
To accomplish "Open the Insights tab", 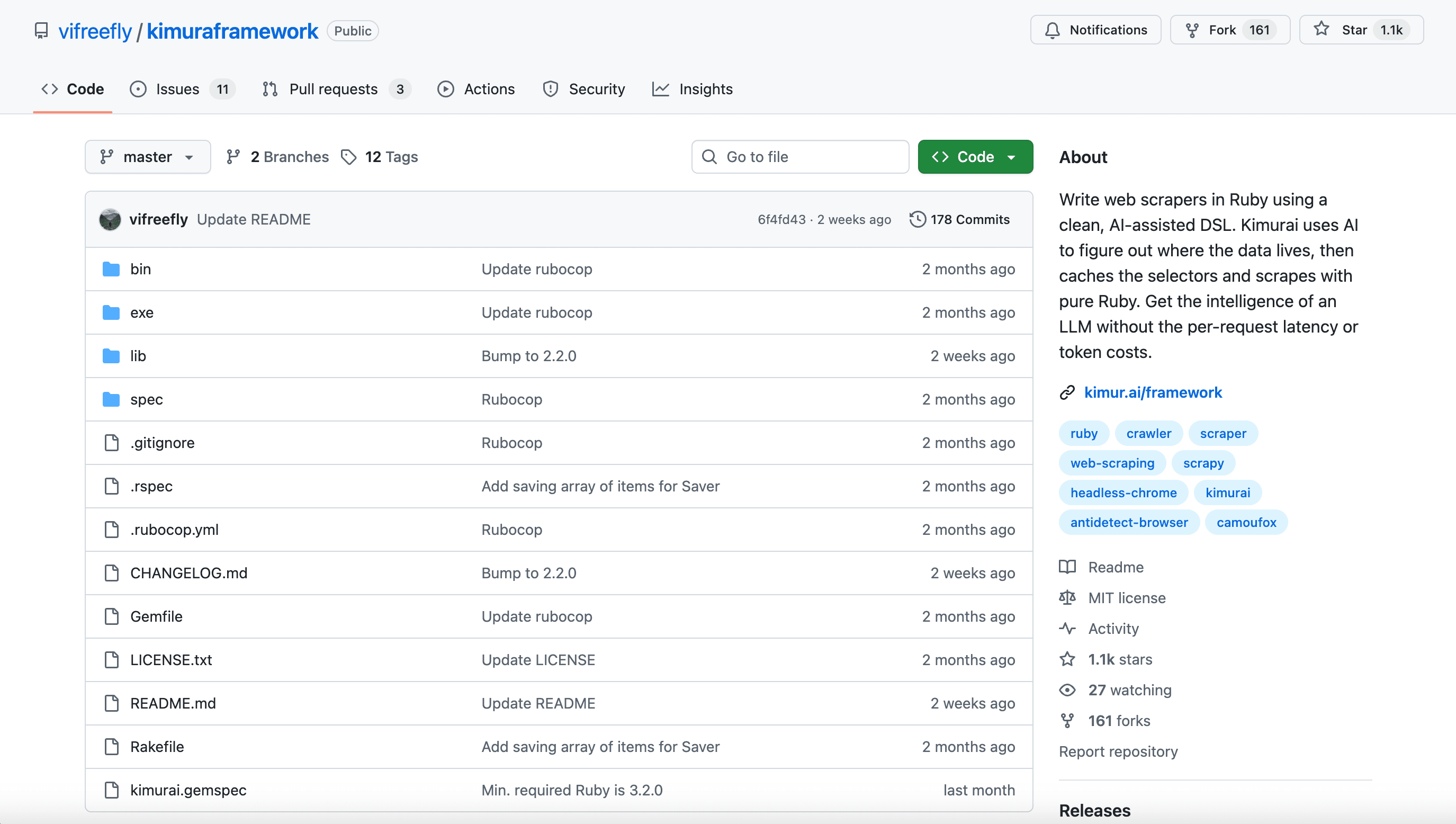I will (x=705, y=89).
